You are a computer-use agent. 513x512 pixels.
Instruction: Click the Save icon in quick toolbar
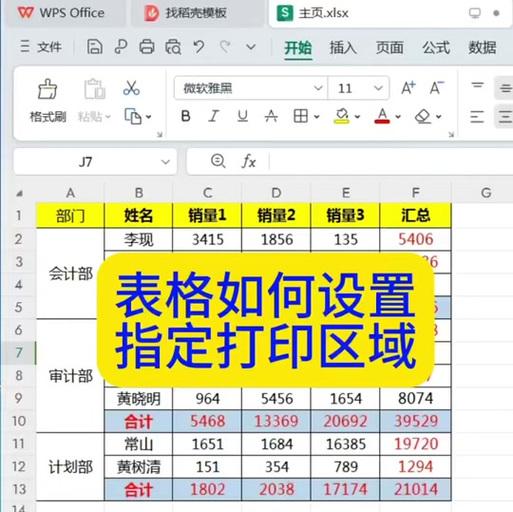[95, 47]
